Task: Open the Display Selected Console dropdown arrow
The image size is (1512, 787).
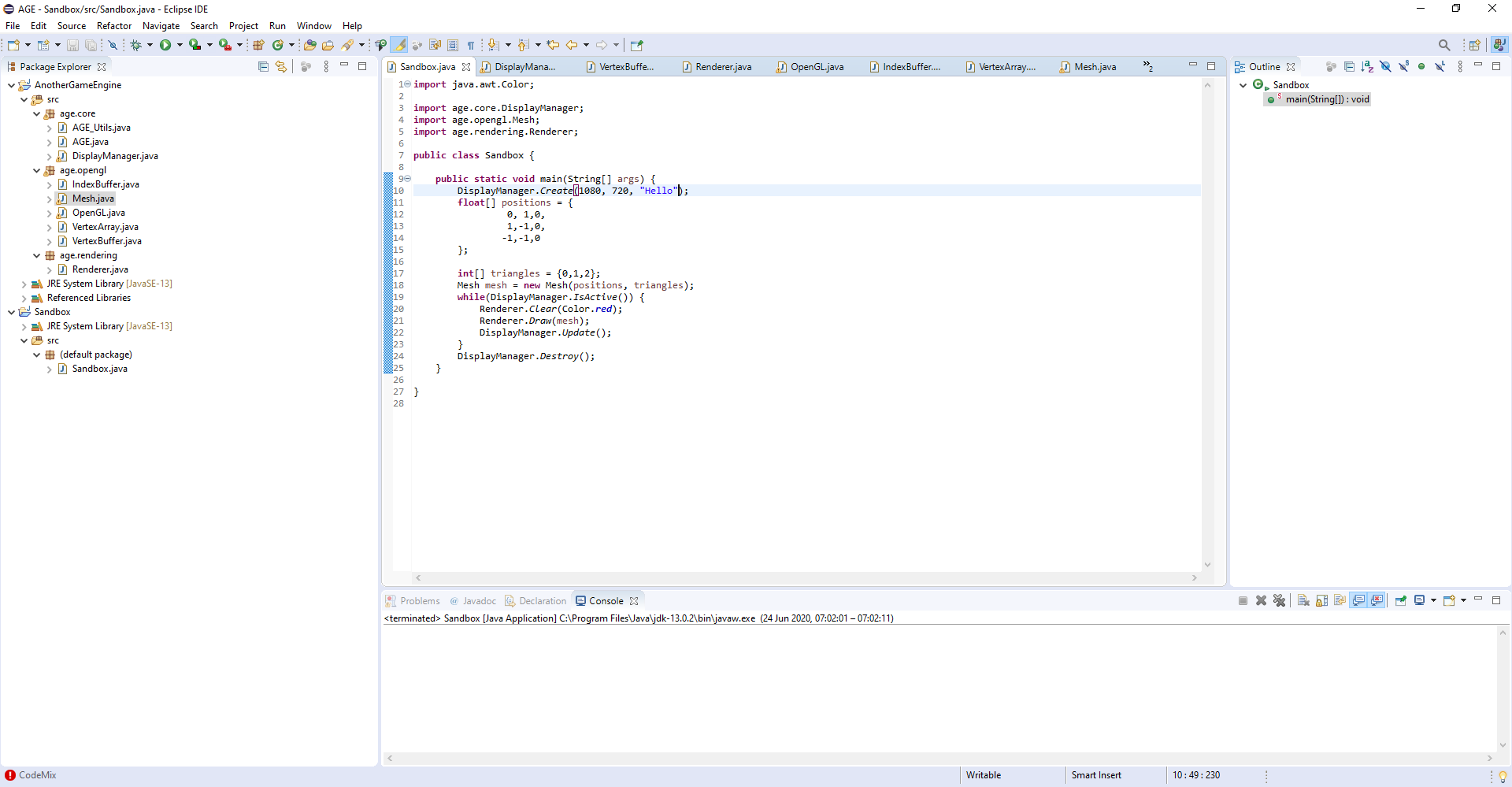Action: tap(1433, 600)
